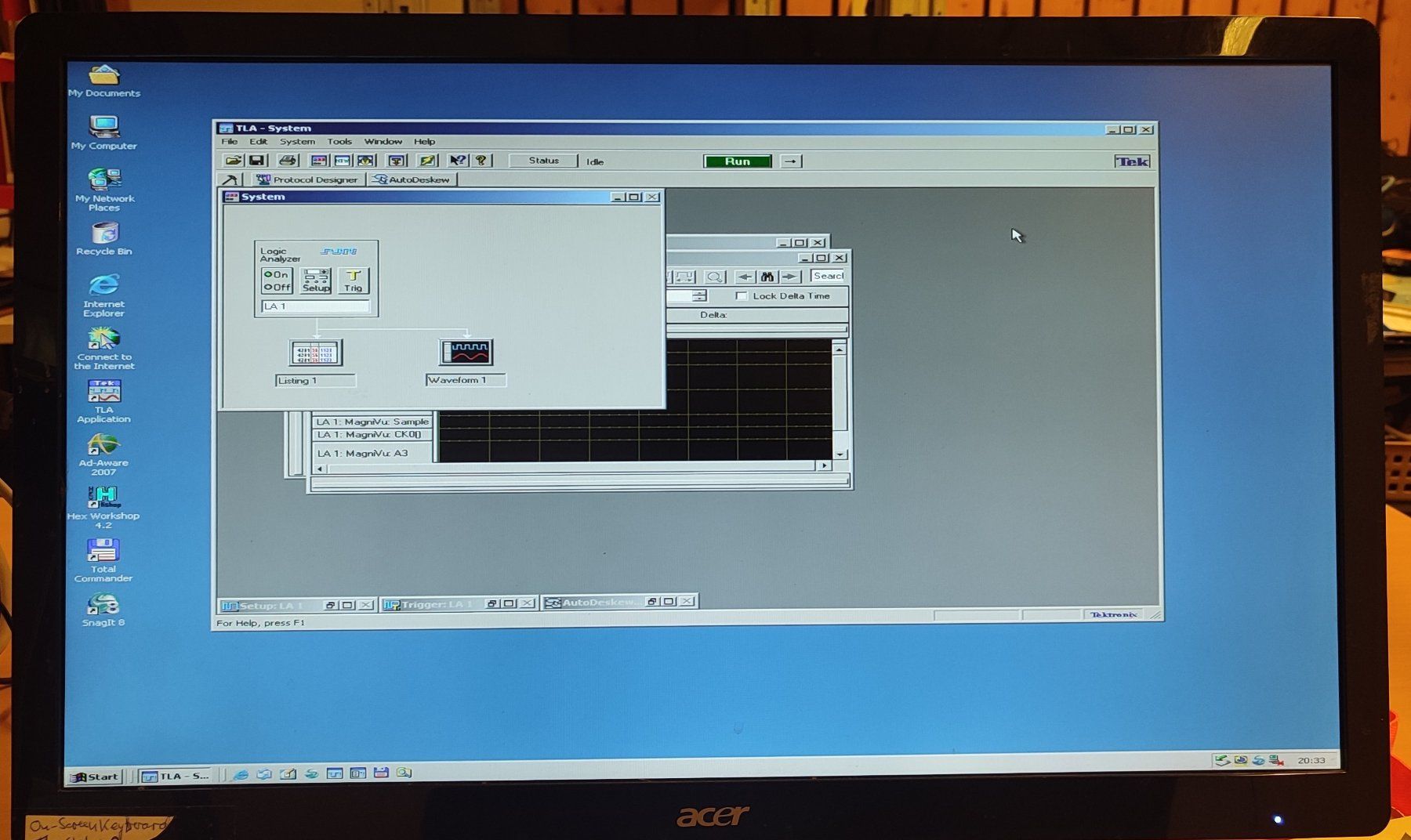The image size is (1411, 840).
Task: Open the System menu
Action: (x=297, y=142)
